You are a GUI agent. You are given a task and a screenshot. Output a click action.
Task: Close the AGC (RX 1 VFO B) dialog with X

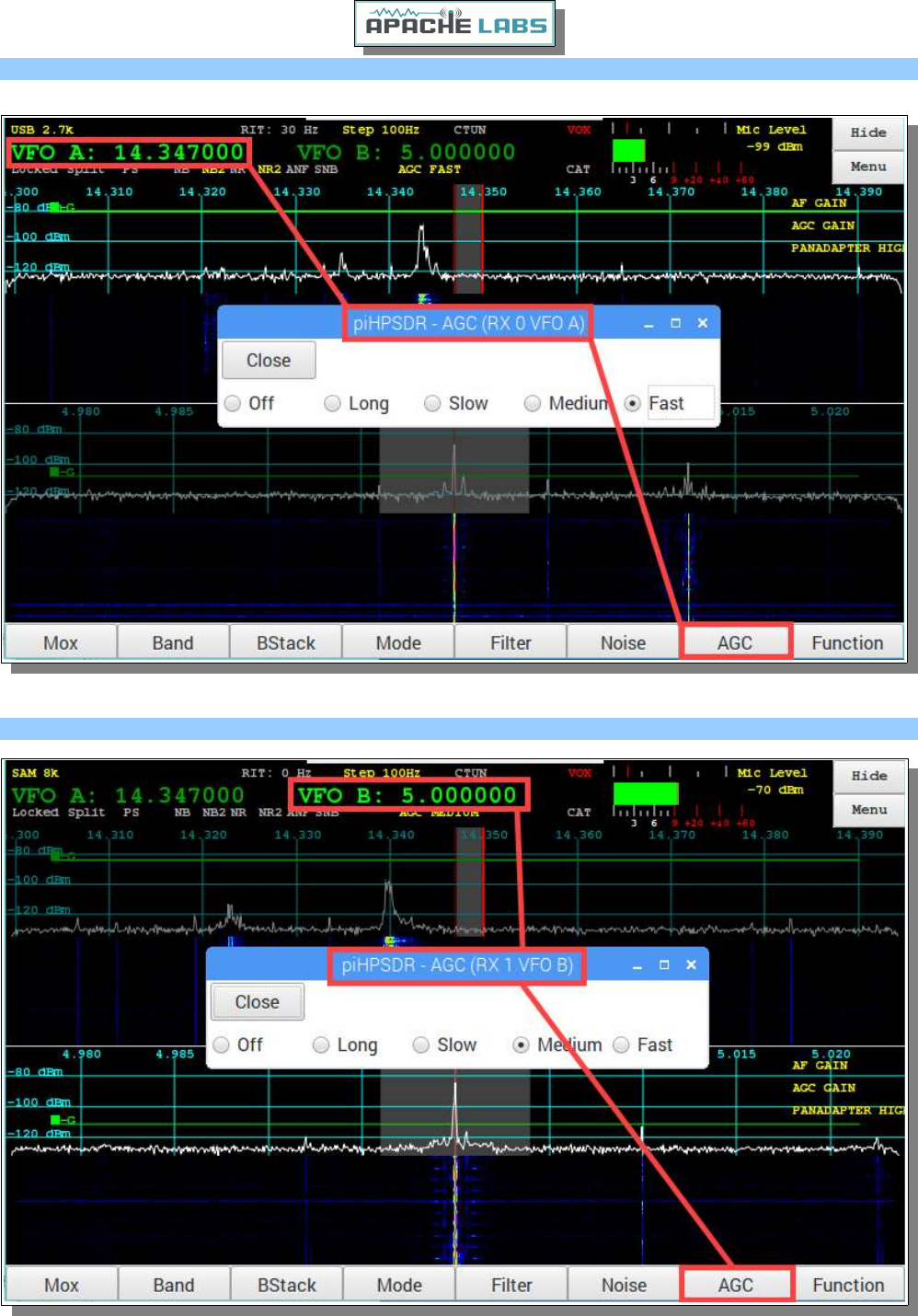(691, 965)
